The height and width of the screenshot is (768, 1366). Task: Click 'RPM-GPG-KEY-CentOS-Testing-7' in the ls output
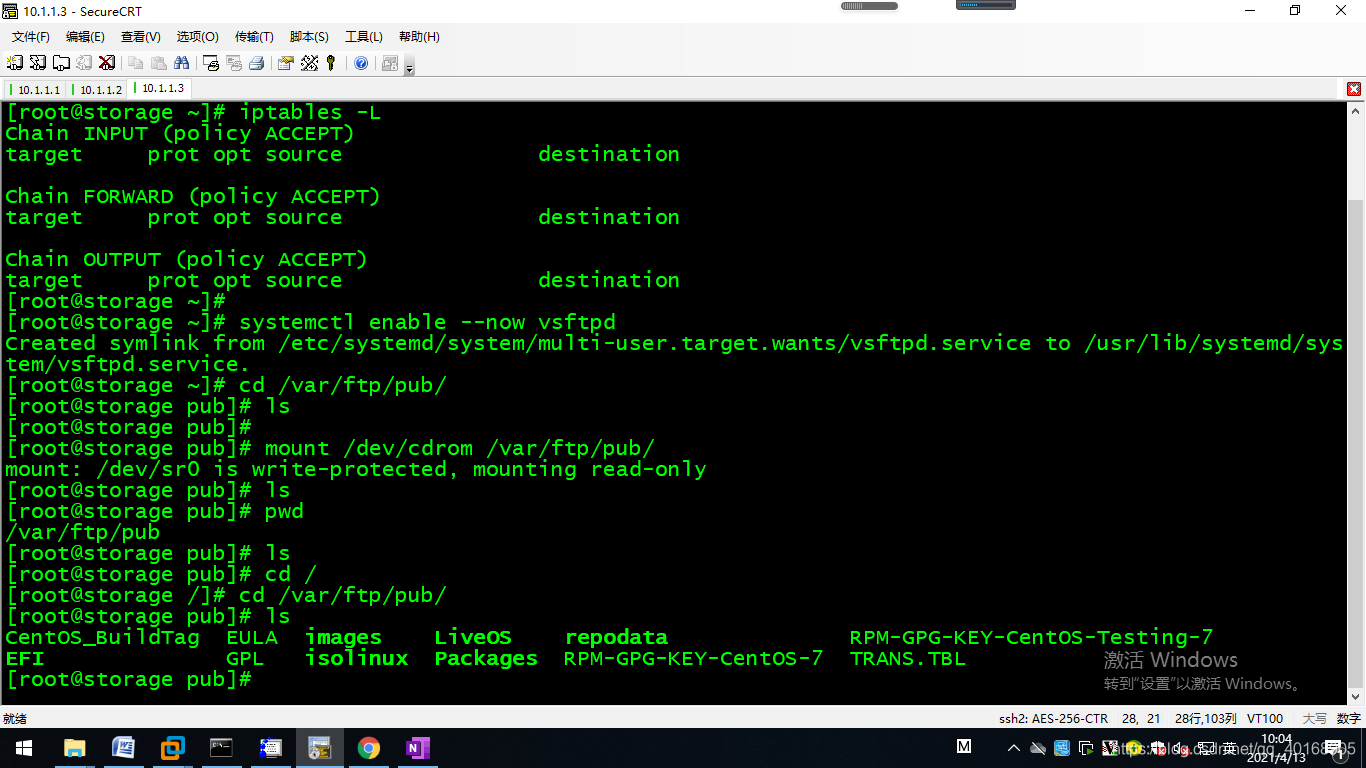click(x=1031, y=637)
